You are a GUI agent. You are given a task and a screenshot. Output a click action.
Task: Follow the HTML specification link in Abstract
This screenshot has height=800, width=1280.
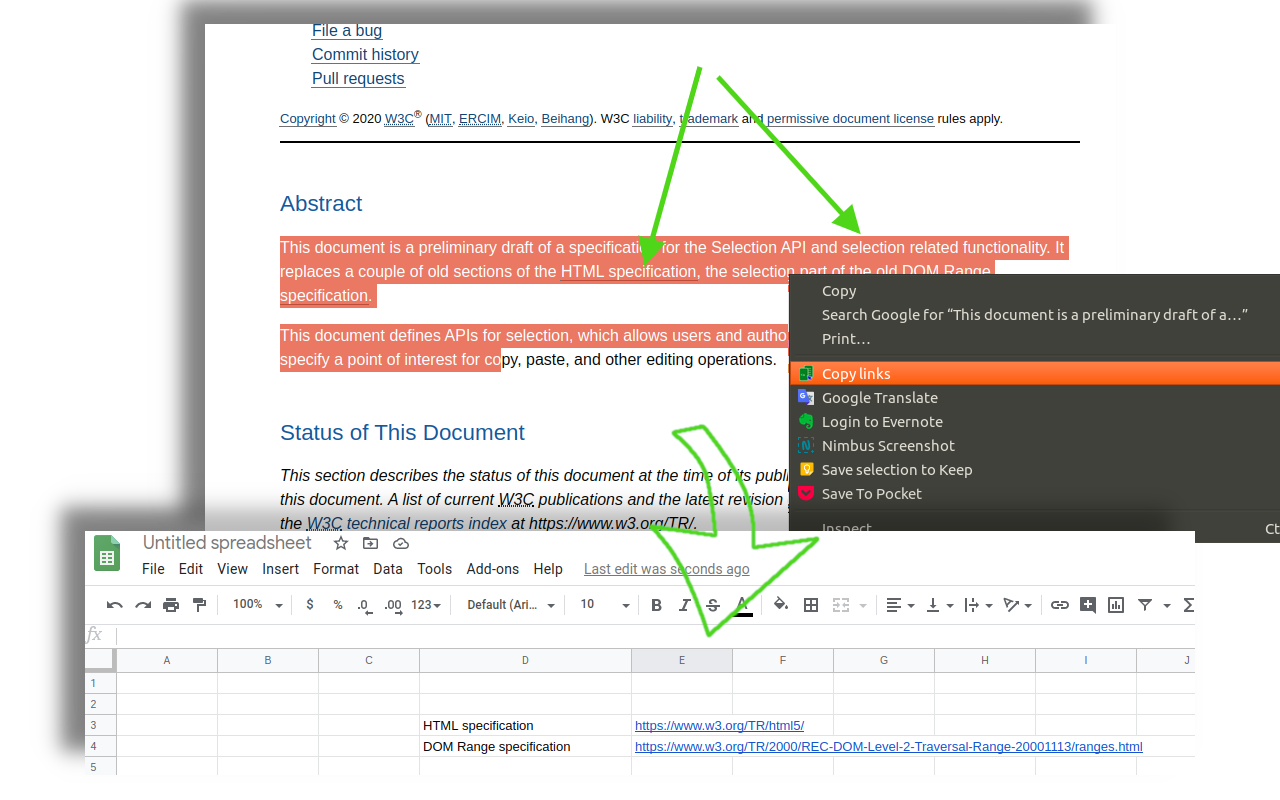[628, 272]
